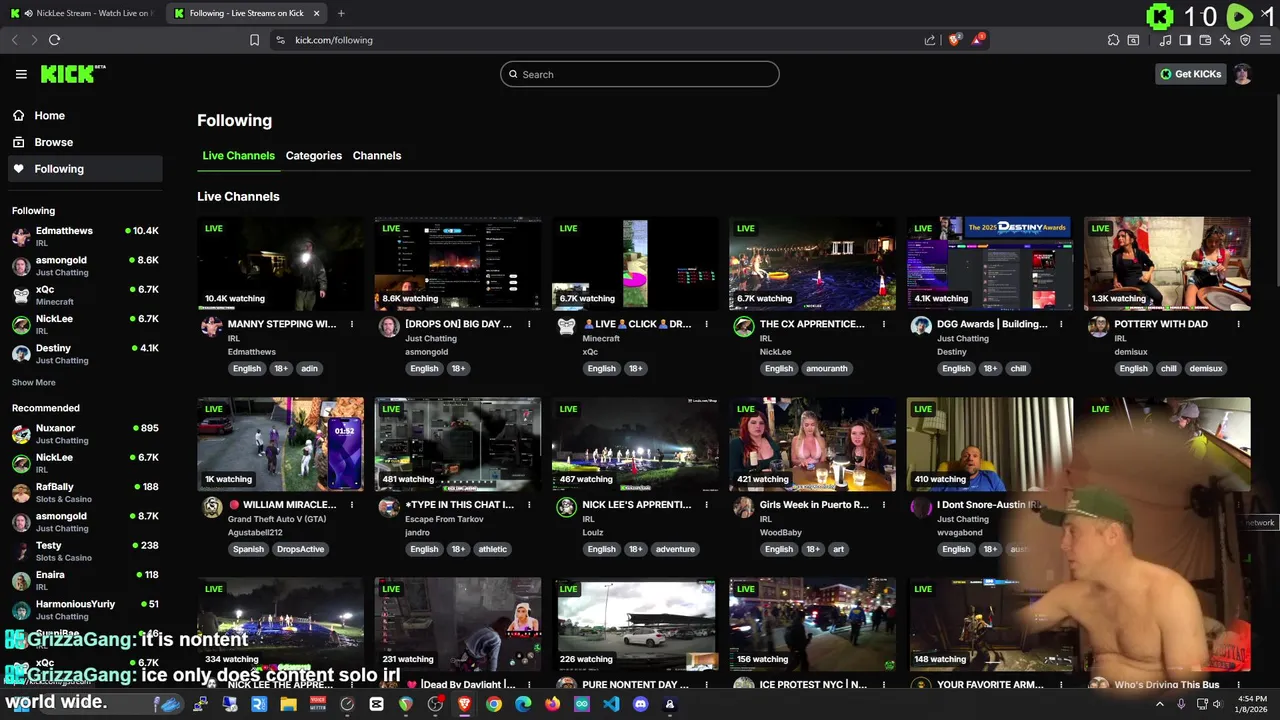Open the MANNY STEPPING stream thumbnail

point(281,264)
